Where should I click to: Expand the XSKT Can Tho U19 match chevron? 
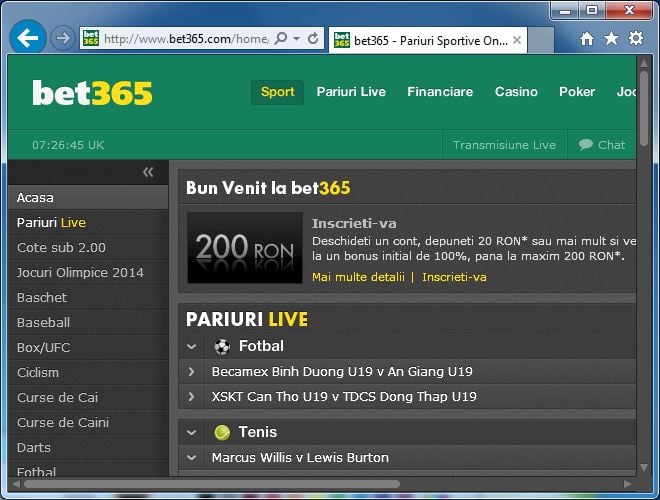[x=192, y=396]
